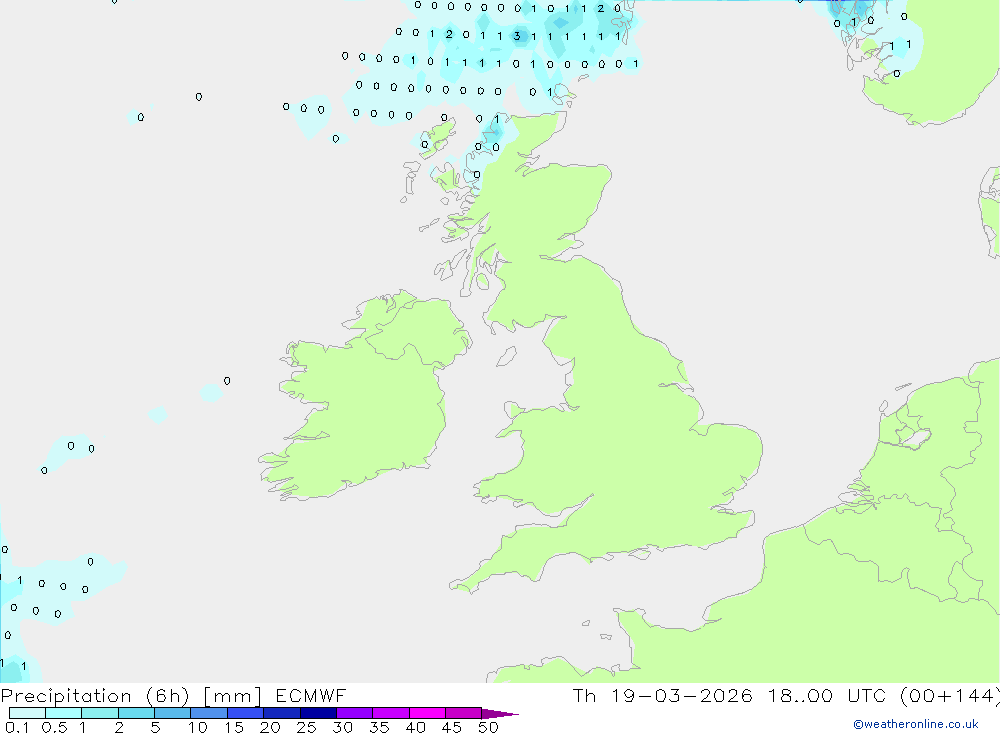Viewport: 1000px width, 733px height.
Task: Click the legend label '10'
Action: [197, 727]
